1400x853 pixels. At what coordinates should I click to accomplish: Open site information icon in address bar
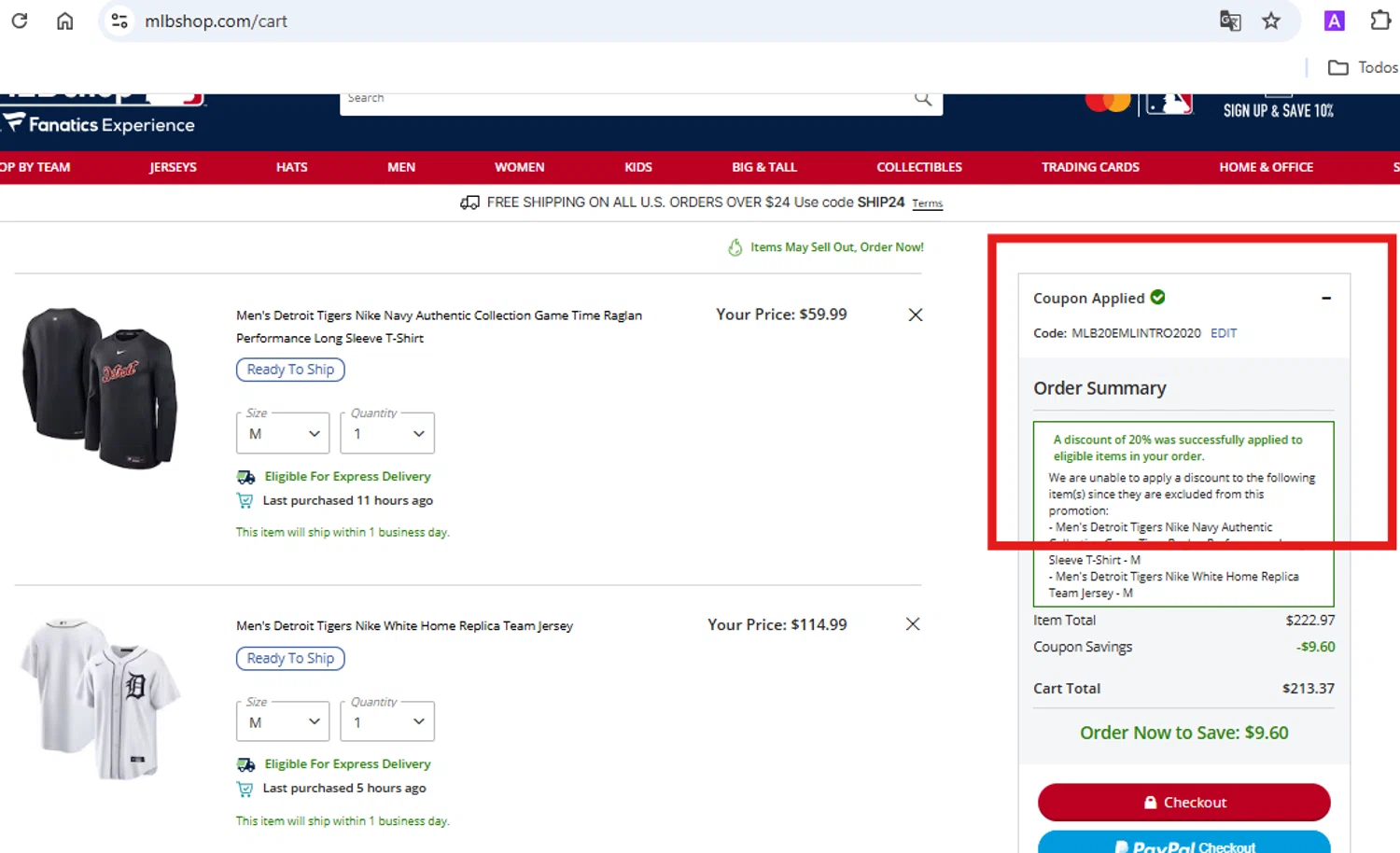click(119, 21)
